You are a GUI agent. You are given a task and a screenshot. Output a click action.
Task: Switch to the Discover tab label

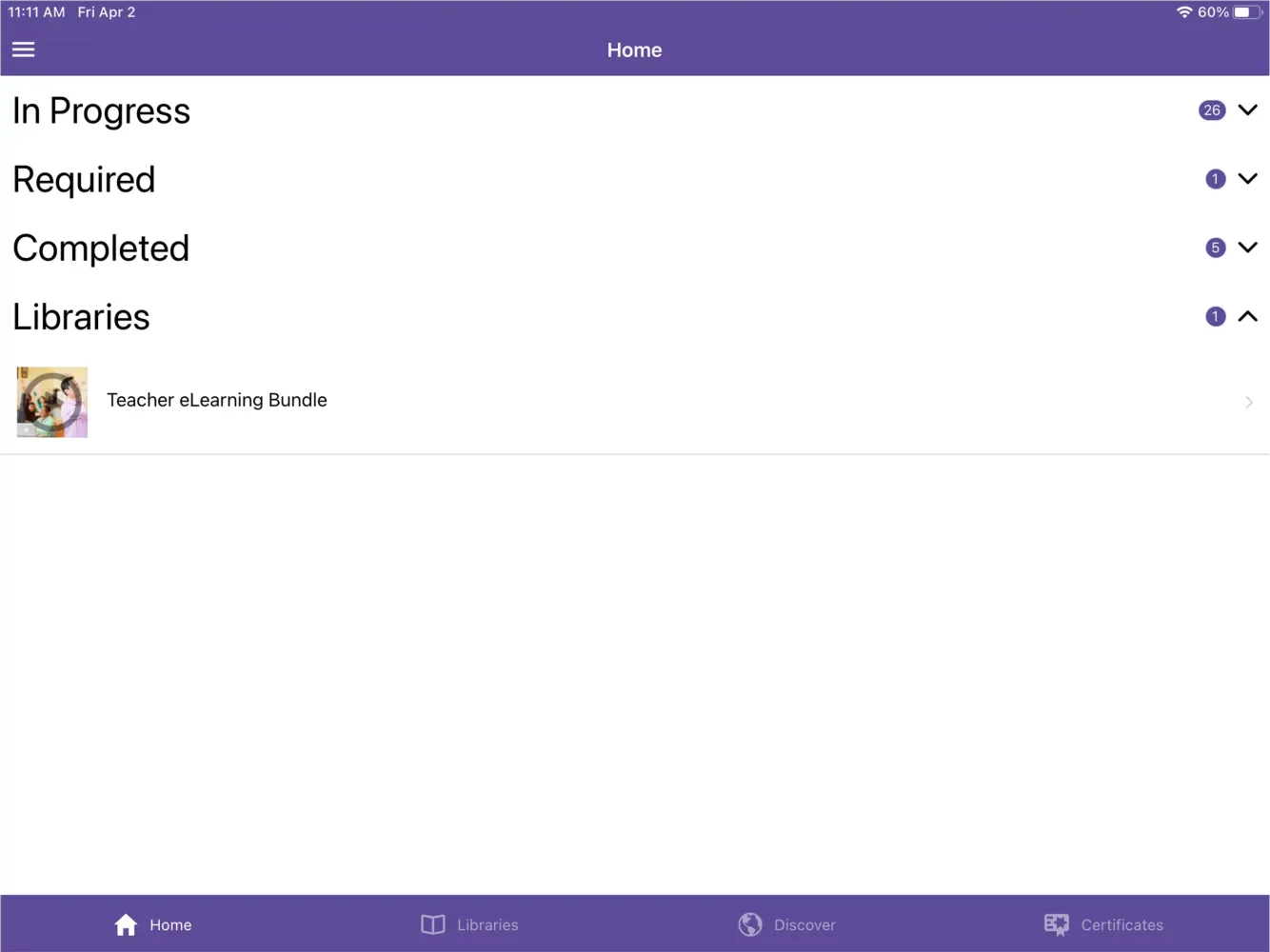(804, 925)
